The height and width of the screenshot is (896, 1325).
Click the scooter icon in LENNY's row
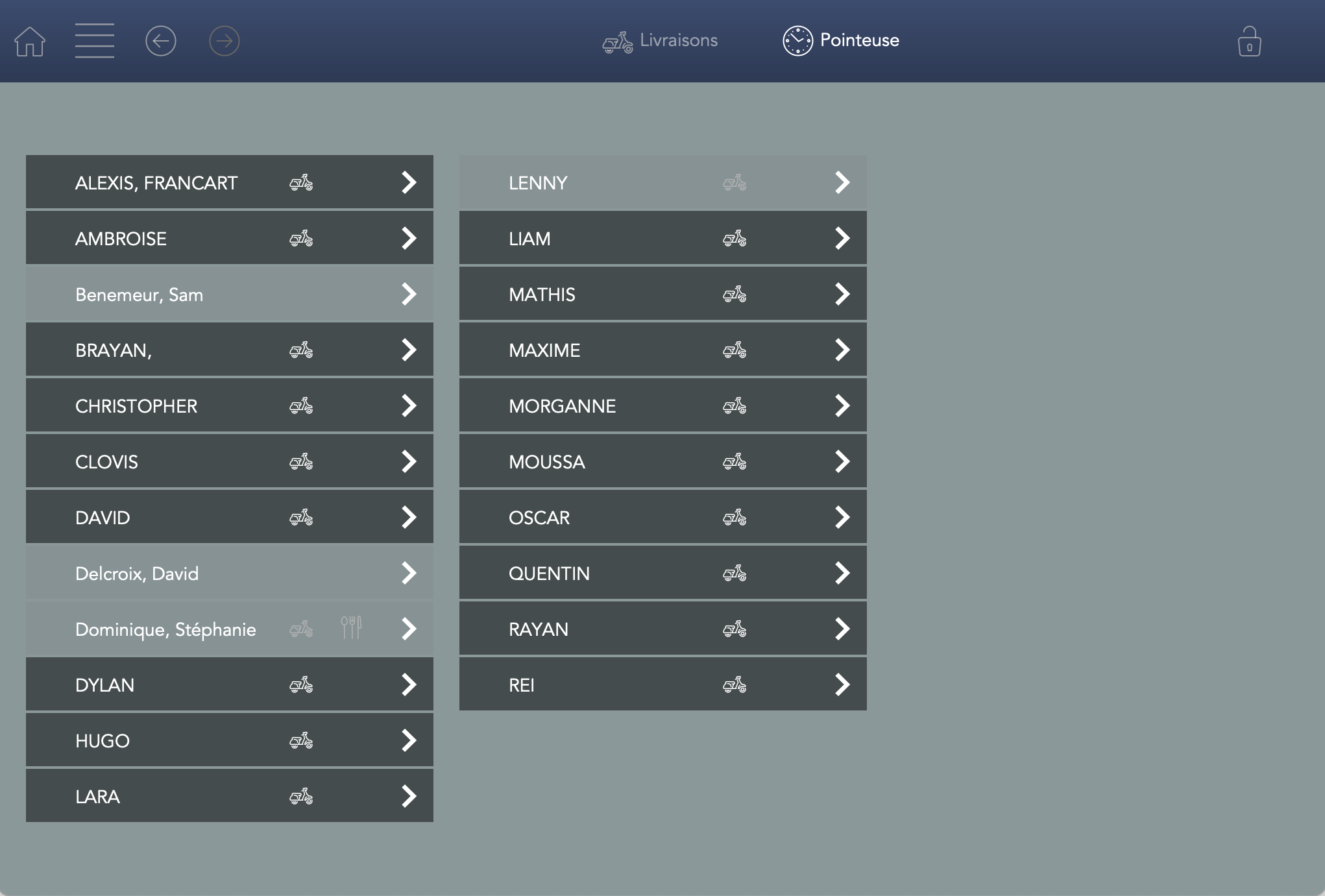[x=735, y=183]
